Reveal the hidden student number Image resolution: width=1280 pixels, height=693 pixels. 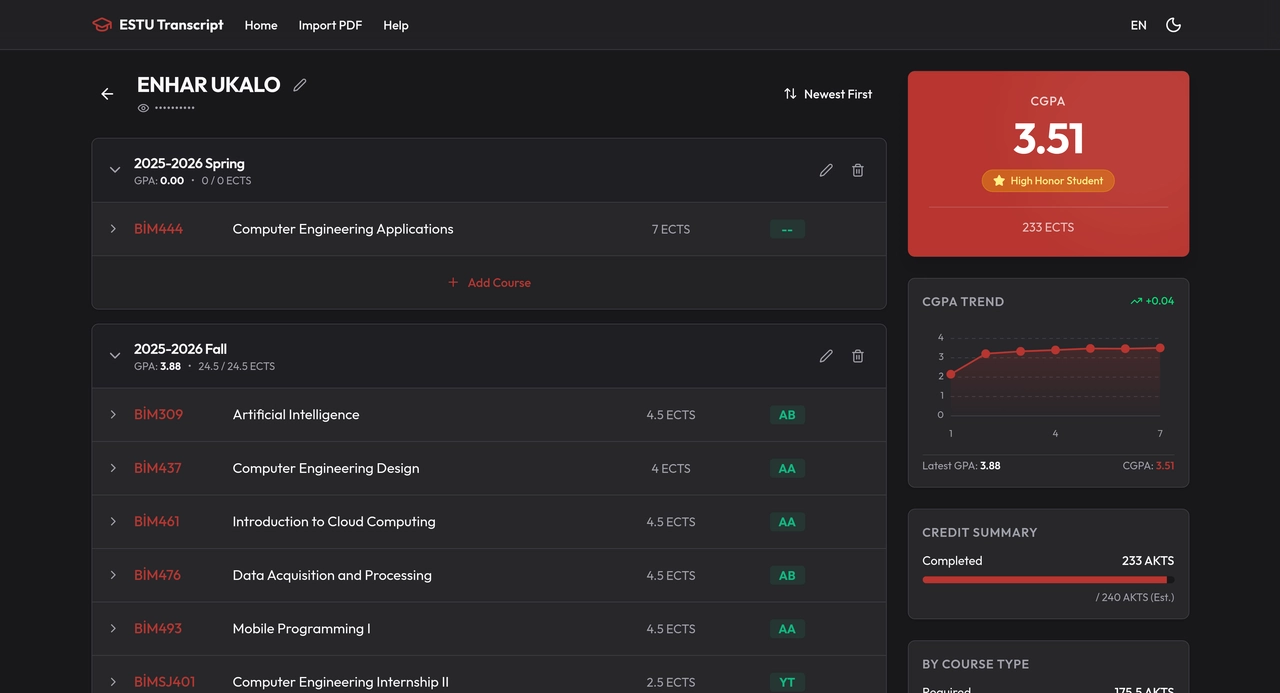[143, 107]
